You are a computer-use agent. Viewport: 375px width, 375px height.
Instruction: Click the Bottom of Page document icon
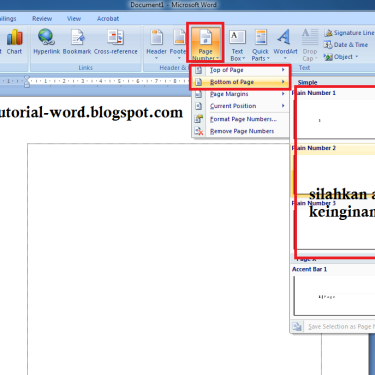click(x=199, y=82)
